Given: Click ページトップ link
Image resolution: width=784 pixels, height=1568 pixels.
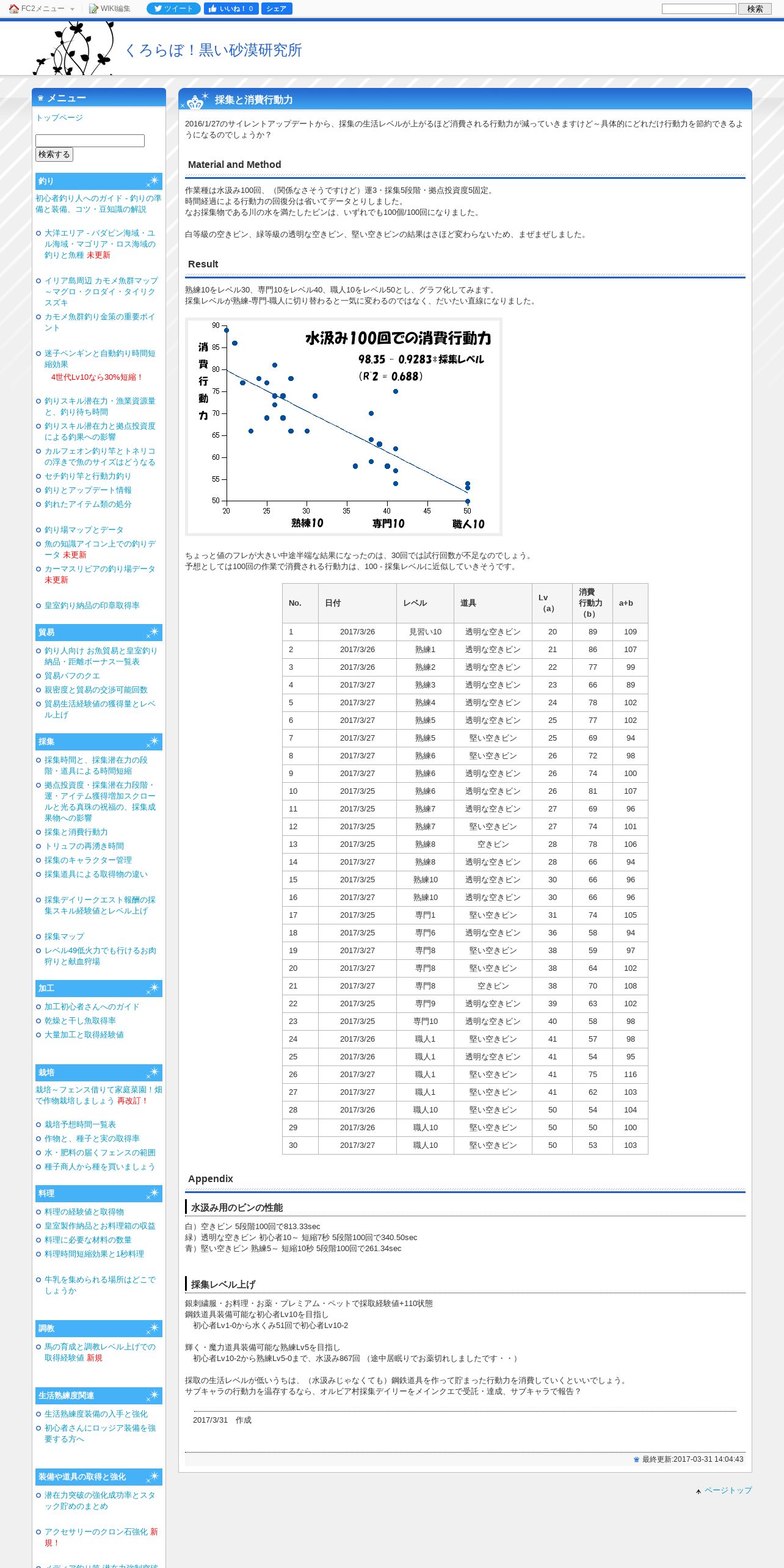Looking at the screenshot, I should [728, 1490].
